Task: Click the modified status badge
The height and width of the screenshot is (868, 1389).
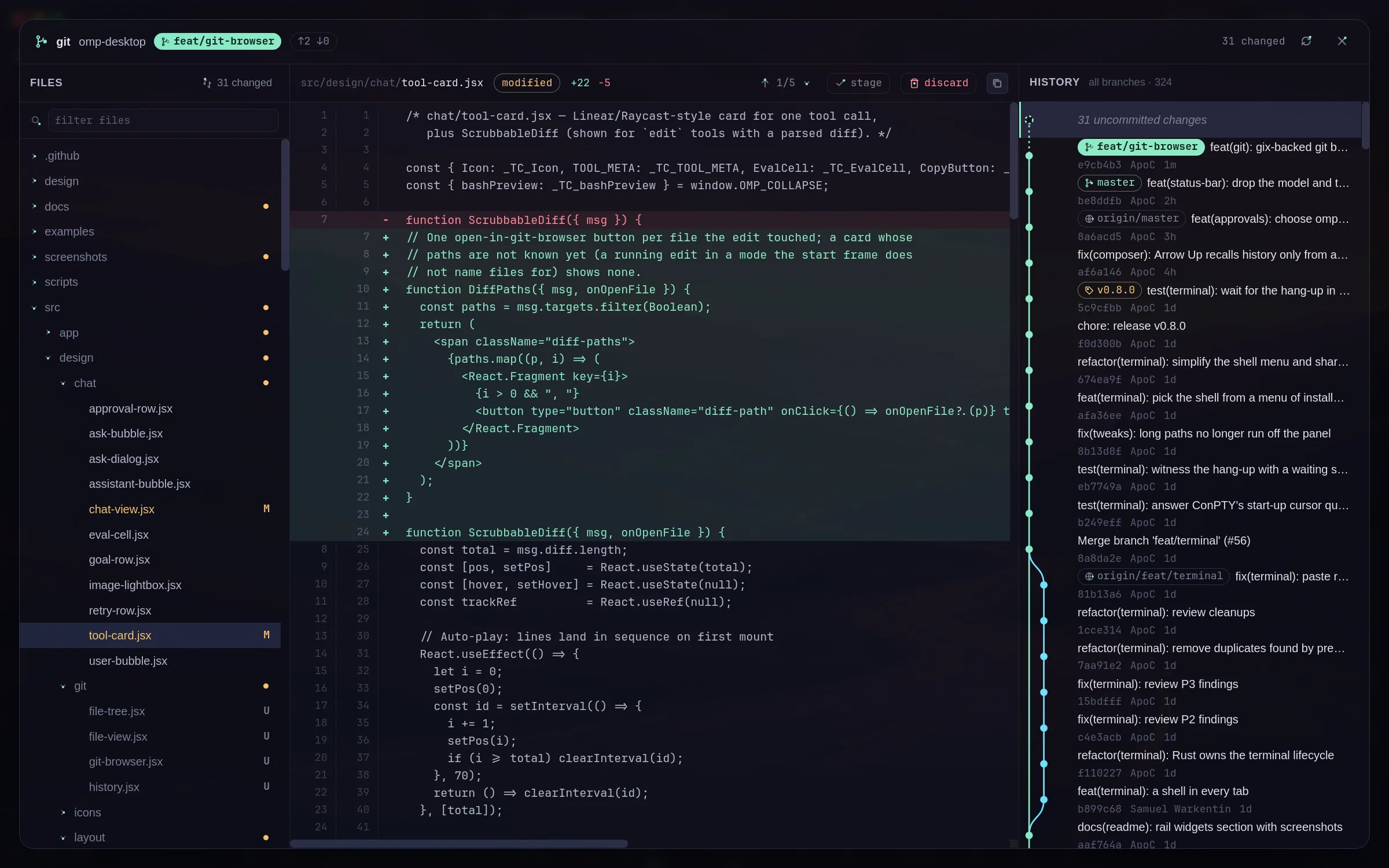Action: click(x=527, y=83)
